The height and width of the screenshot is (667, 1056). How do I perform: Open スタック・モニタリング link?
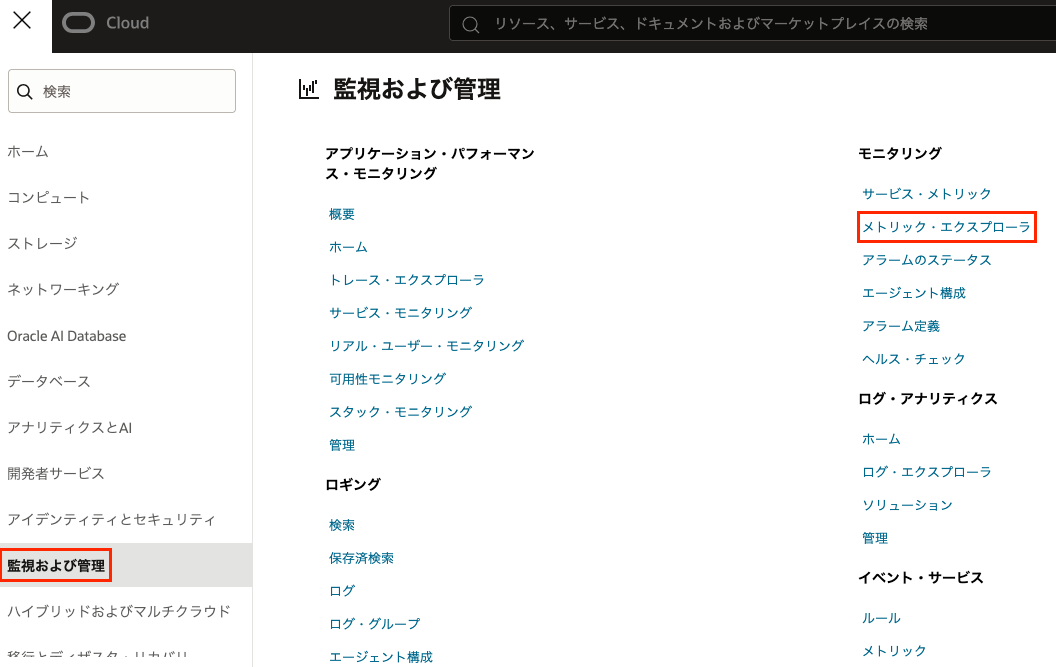401,412
